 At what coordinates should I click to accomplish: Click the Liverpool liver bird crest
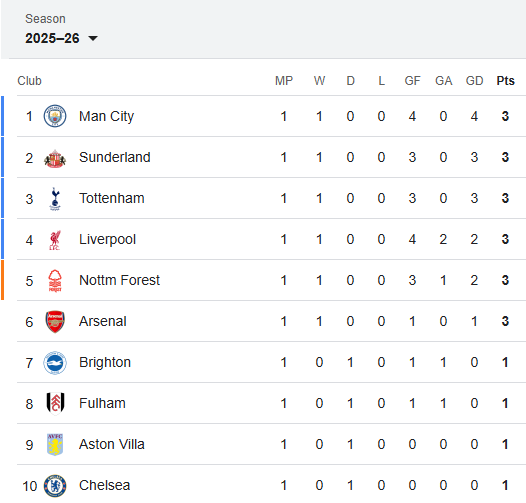(x=55, y=240)
